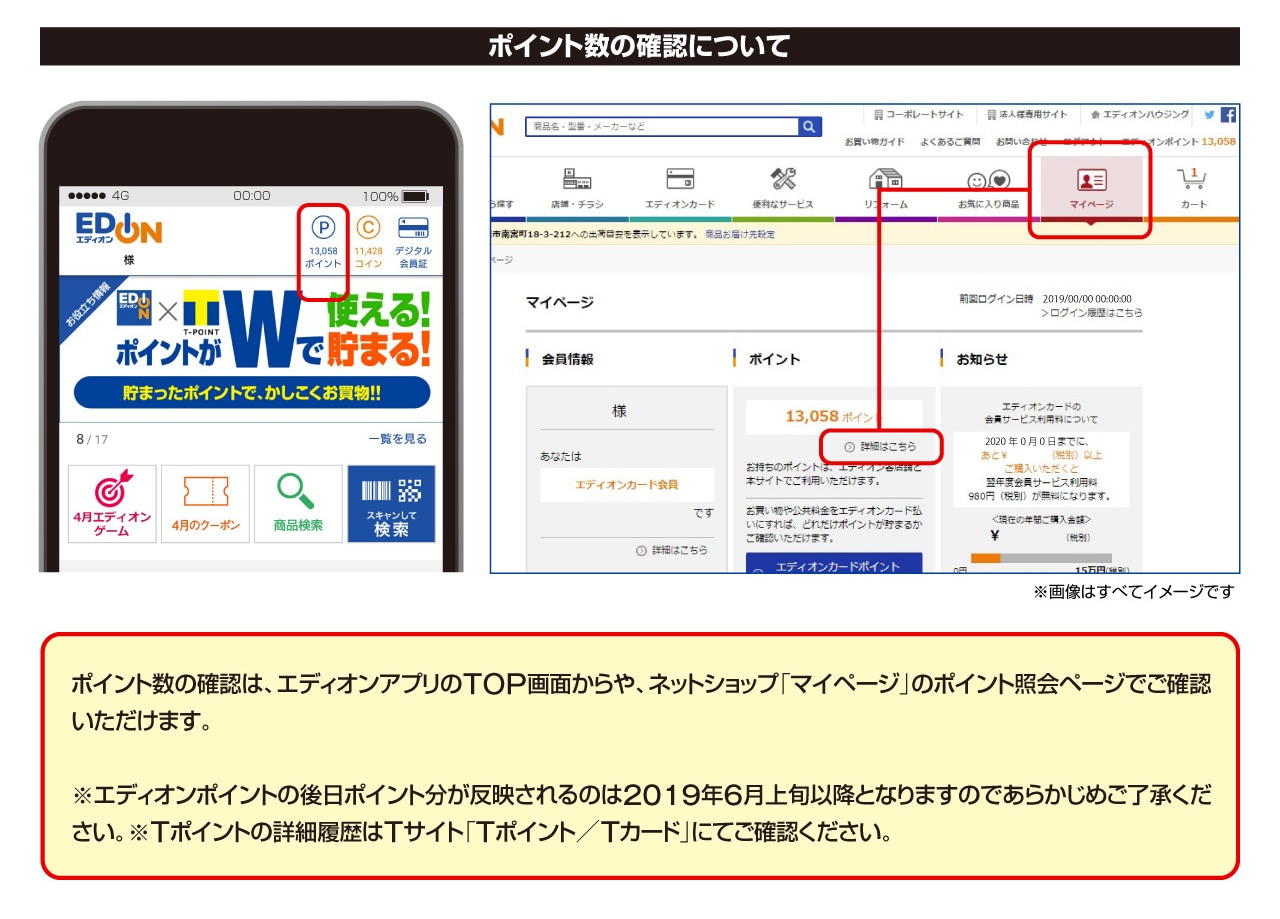Open the エディオンカード navigation icon
1280x919 pixels.
680,188
